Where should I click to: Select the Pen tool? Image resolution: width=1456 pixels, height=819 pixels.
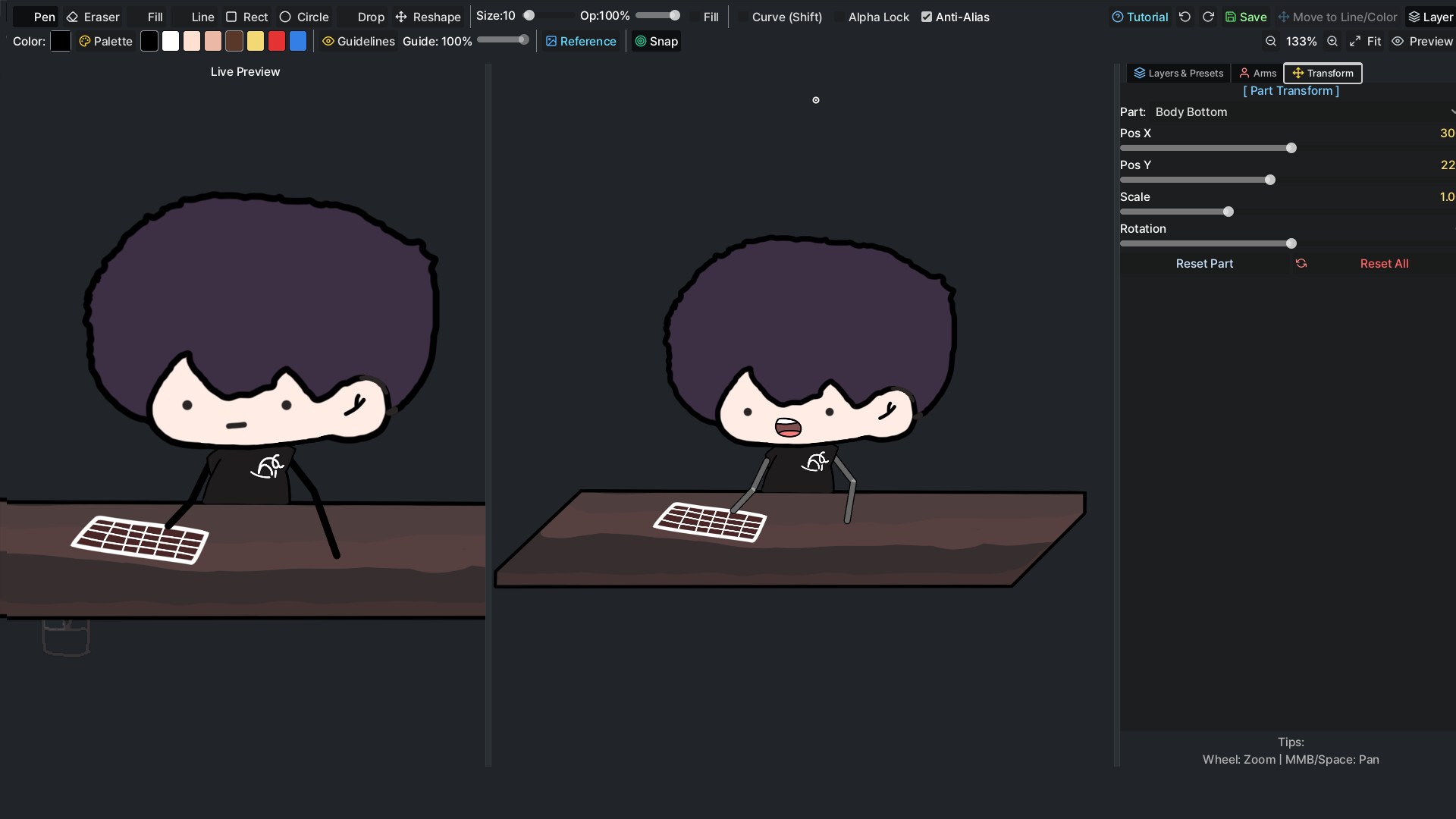pos(36,17)
